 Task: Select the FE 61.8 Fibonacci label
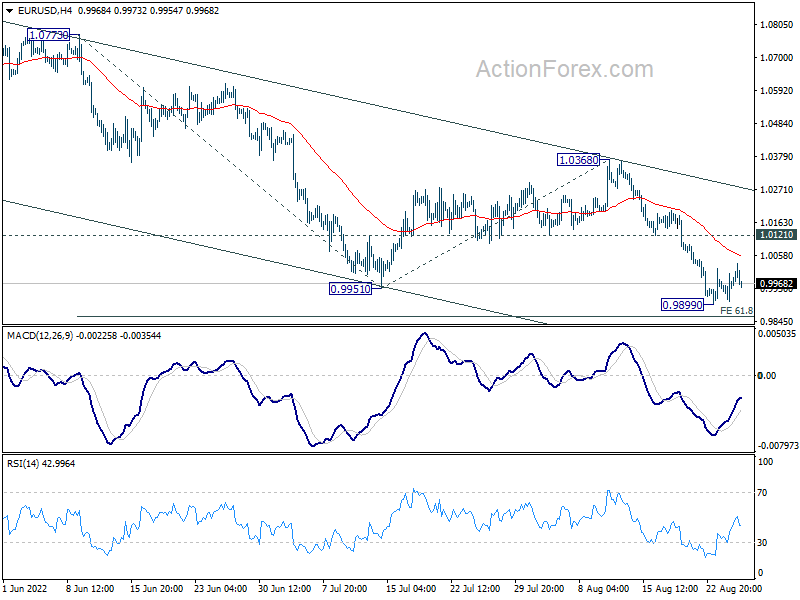point(736,310)
